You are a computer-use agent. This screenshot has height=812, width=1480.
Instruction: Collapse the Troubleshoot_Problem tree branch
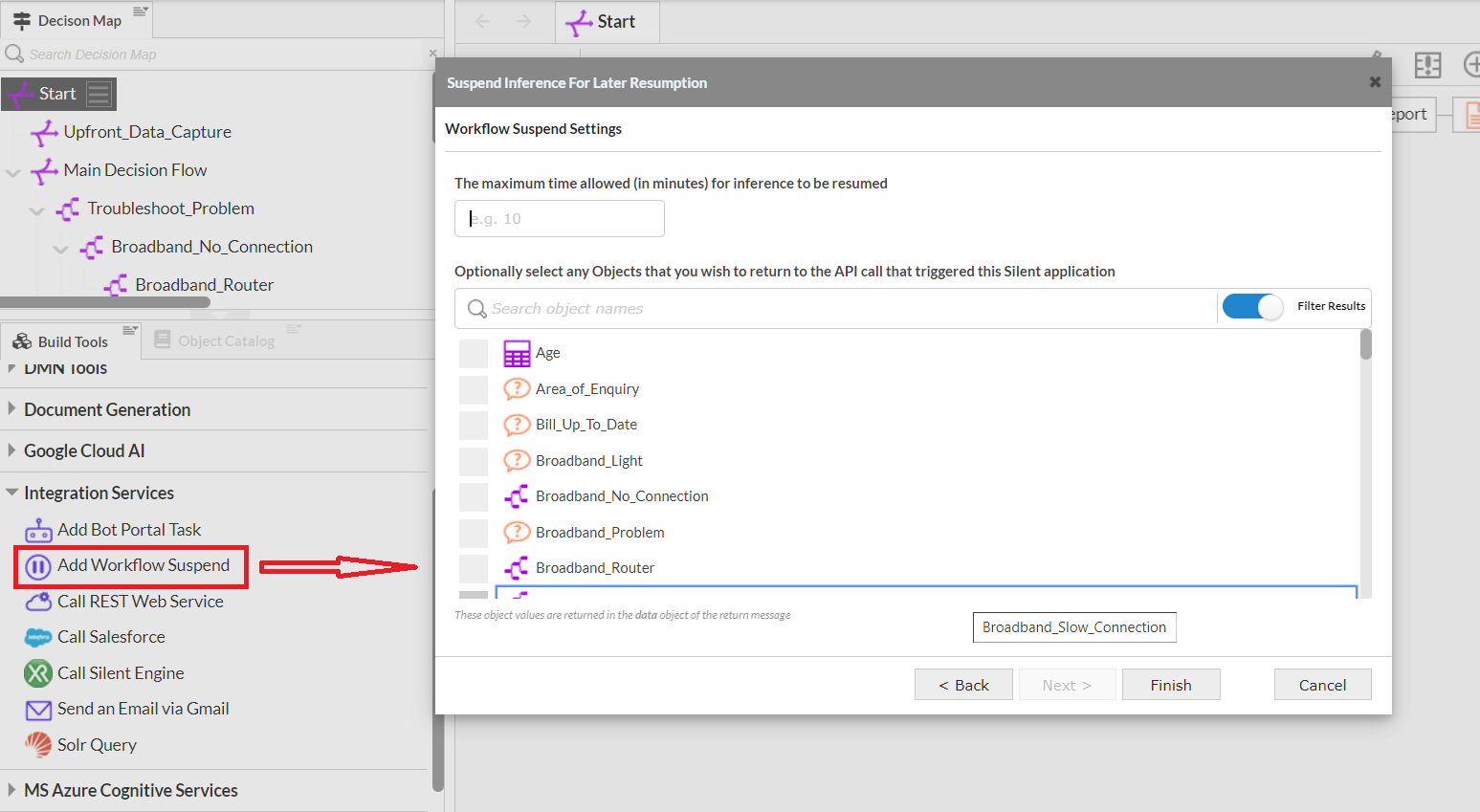tap(36, 208)
